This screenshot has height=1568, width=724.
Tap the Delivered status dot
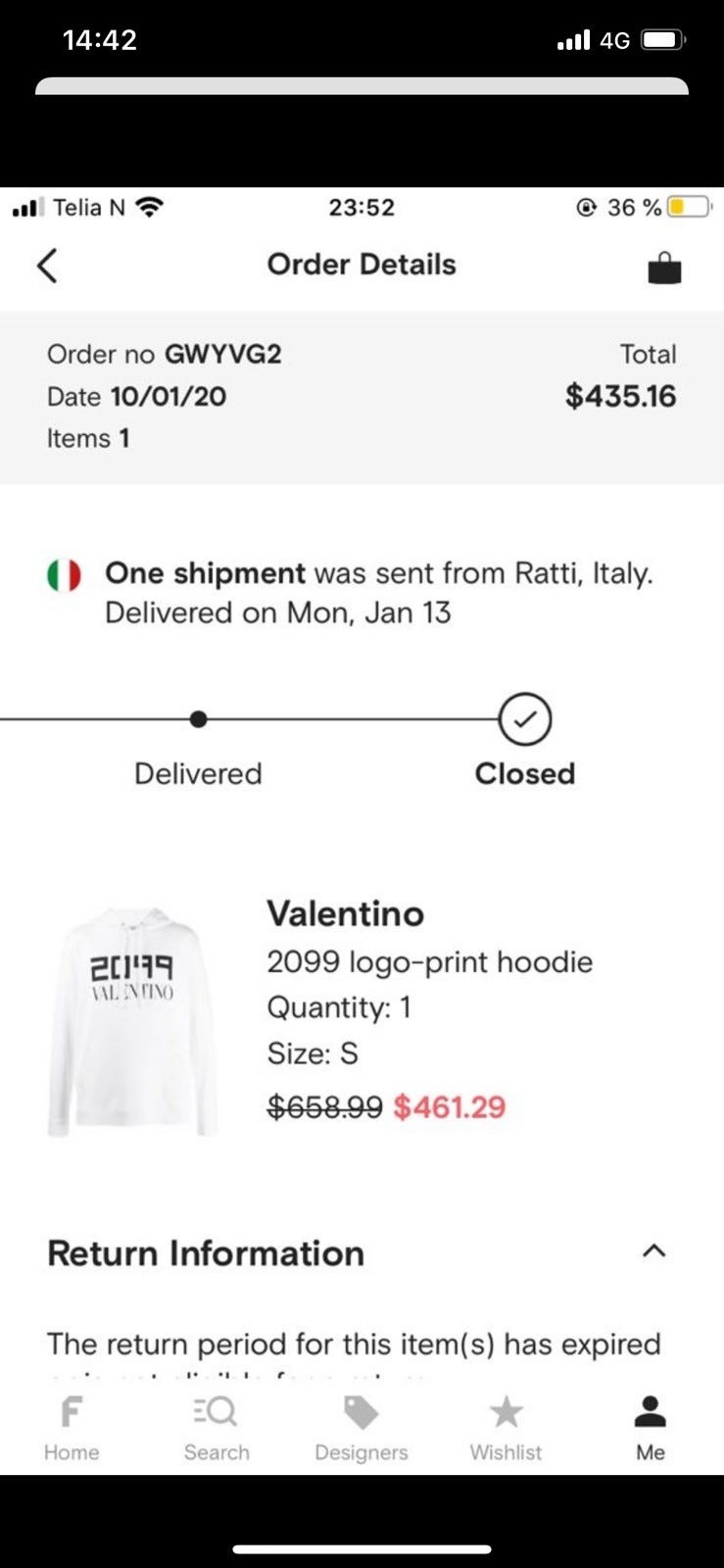[198, 719]
